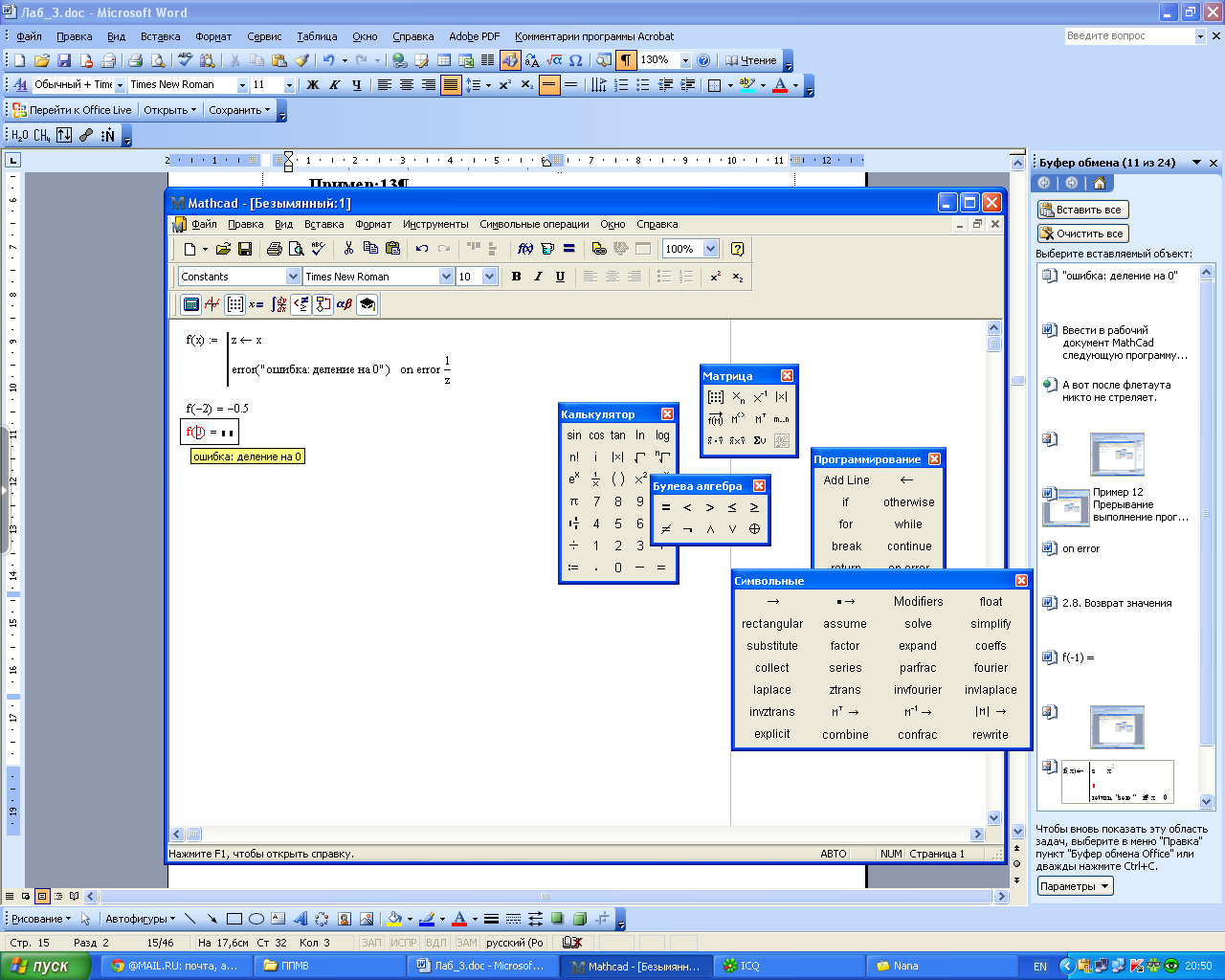
Task: Click the font color A swatch in Word
Action: pyautogui.click(x=780, y=85)
